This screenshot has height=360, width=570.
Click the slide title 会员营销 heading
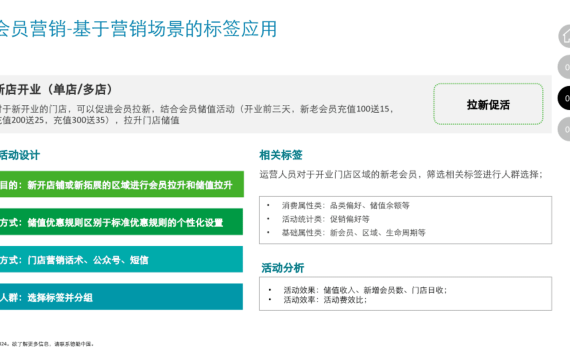point(138,29)
